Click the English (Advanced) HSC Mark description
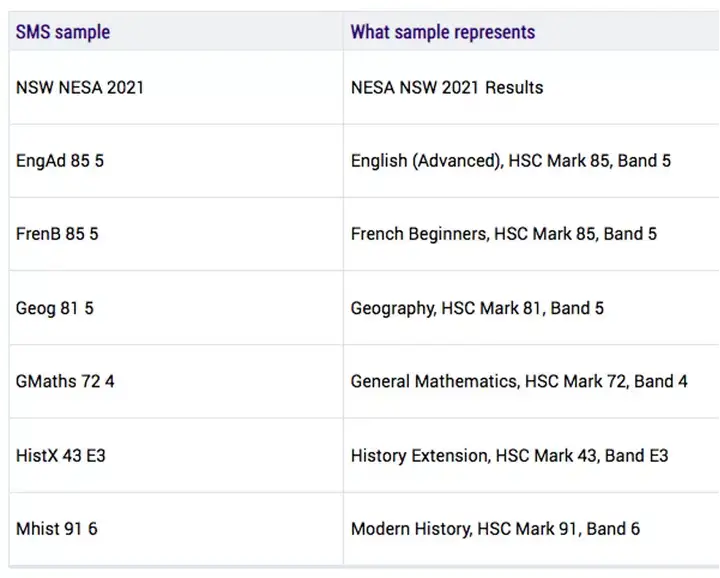 [x=510, y=161]
